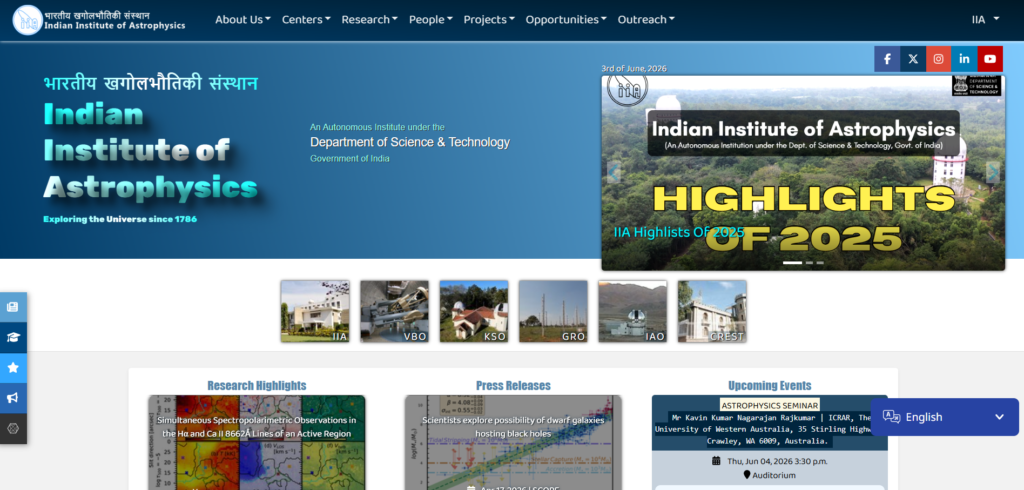The width and height of the screenshot is (1024, 490).
Task: Go to previous carousel slide arrow
Action: (x=613, y=172)
